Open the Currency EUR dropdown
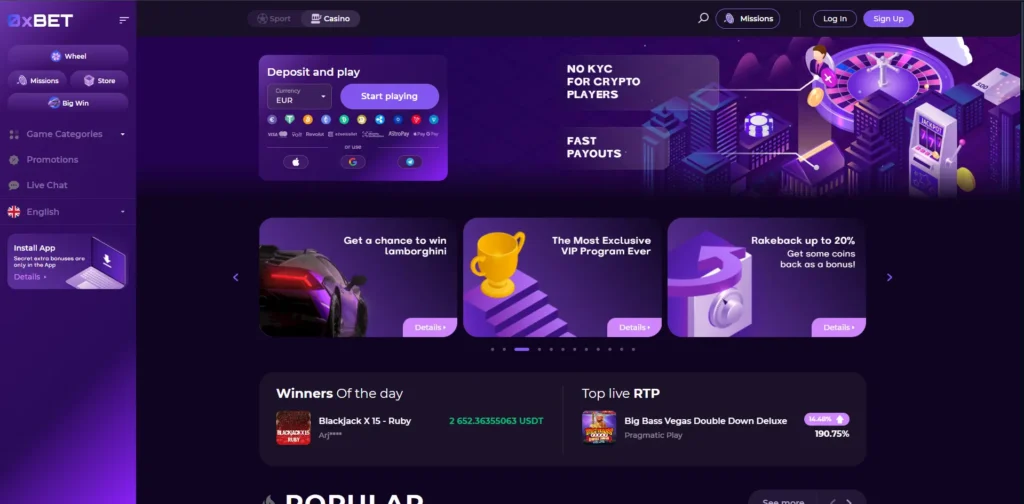This screenshot has width=1024, height=504. [299, 97]
